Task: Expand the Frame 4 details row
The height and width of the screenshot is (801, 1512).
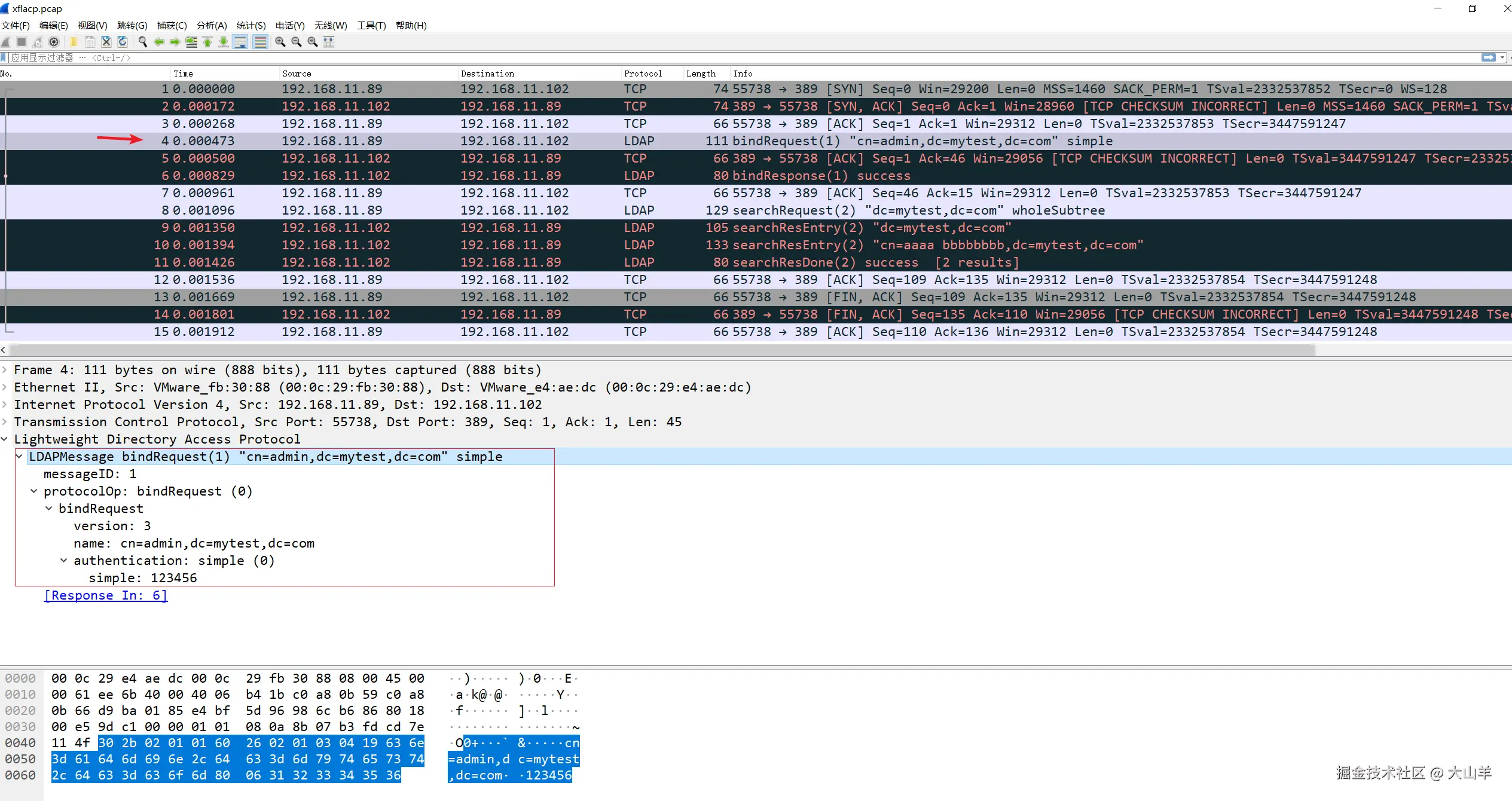Action: pos(5,370)
